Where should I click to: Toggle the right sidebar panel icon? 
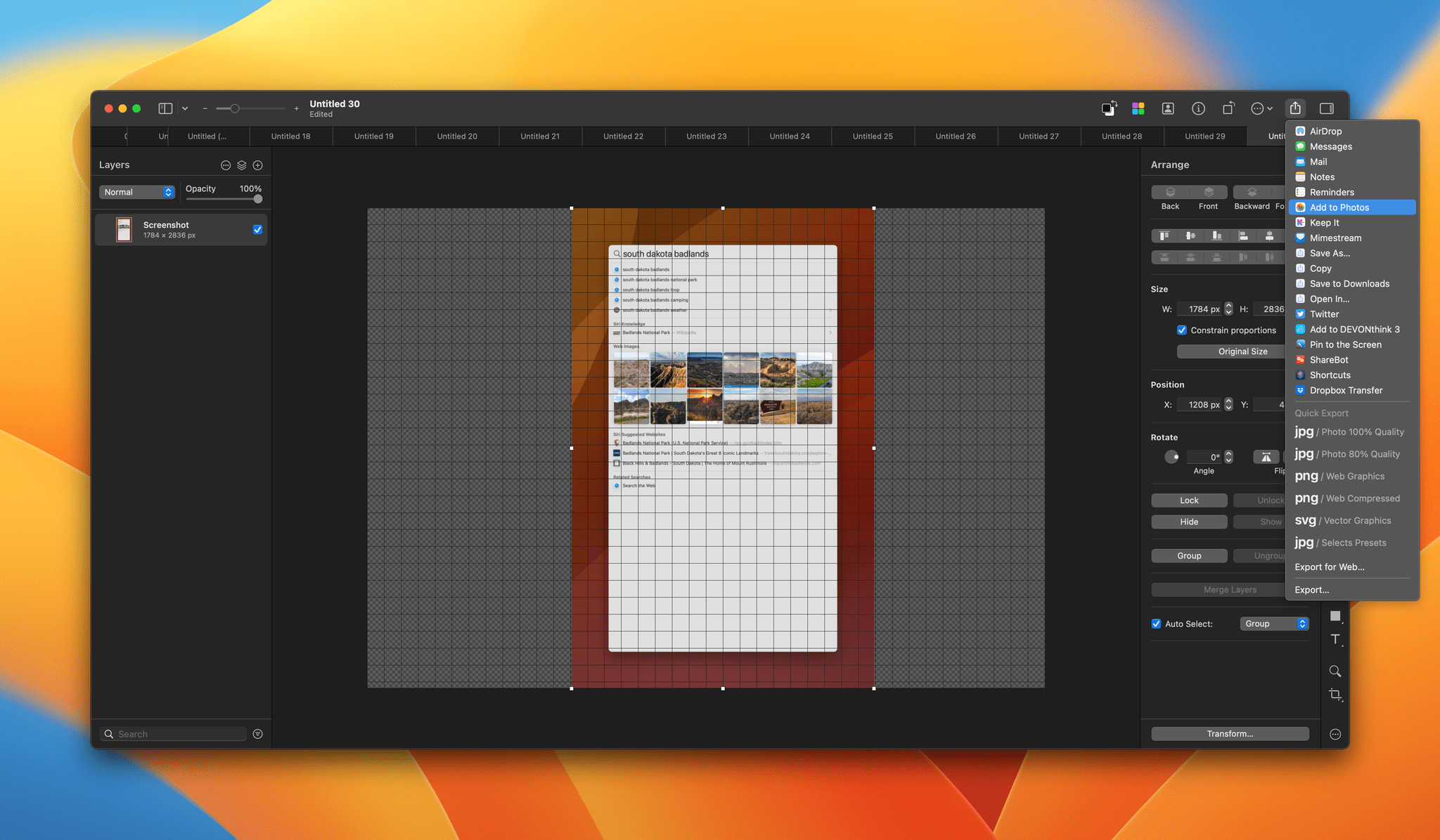[x=1327, y=108]
